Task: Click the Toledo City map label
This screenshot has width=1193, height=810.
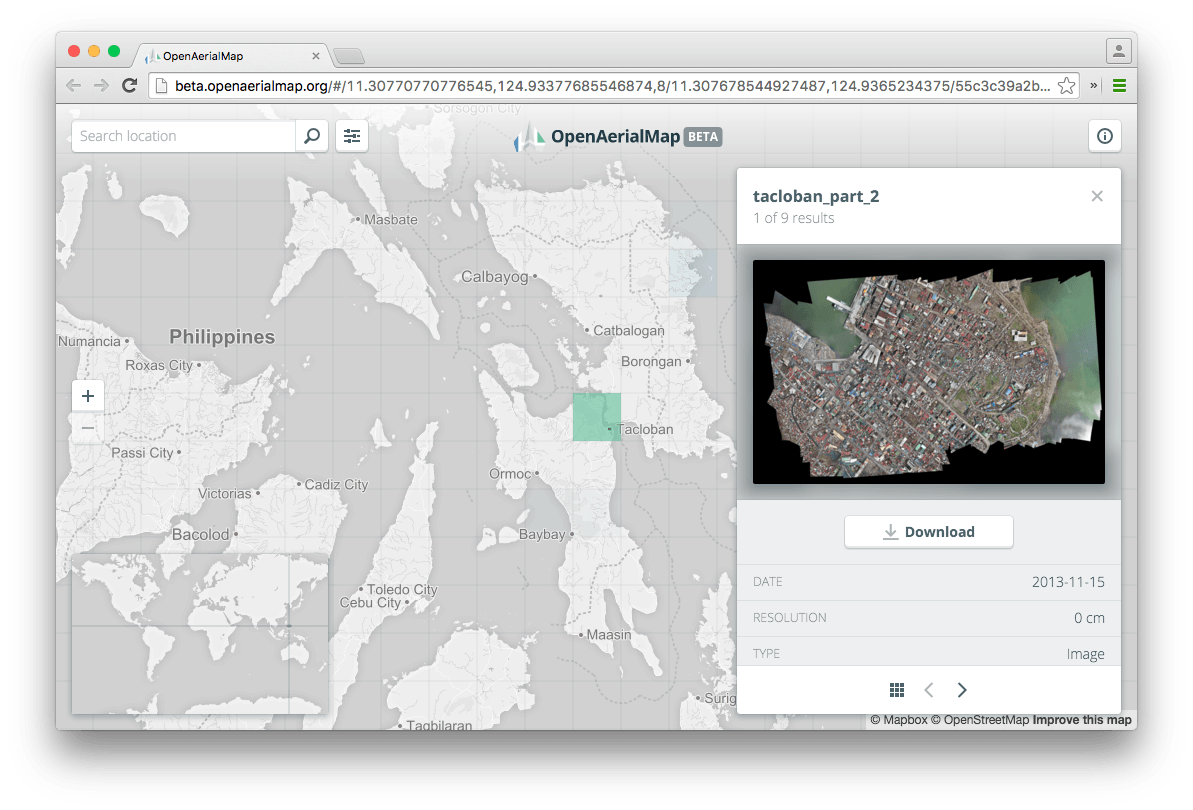Action: (x=402, y=589)
